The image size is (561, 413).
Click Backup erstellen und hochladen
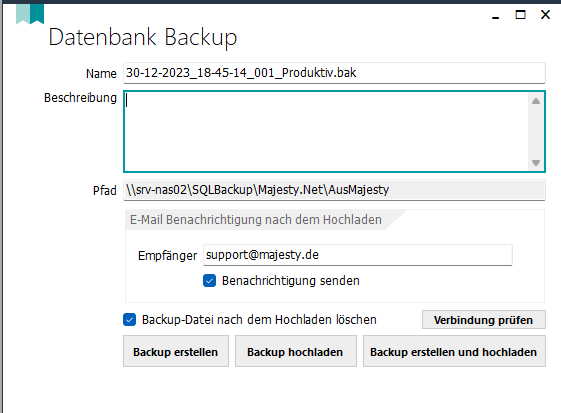[454, 351]
